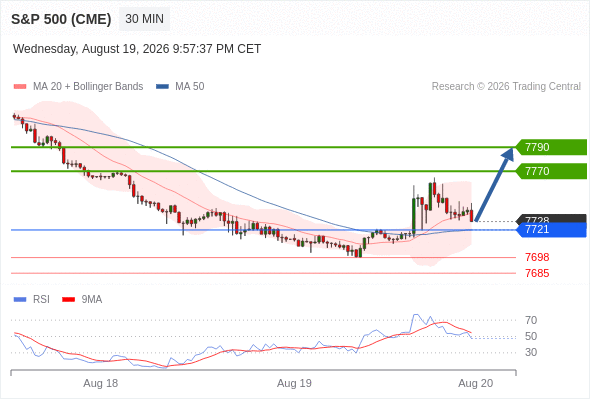Viewport: 590px width, 400px height.
Task: Click the 7685 support level label
Action: click(537, 273)
